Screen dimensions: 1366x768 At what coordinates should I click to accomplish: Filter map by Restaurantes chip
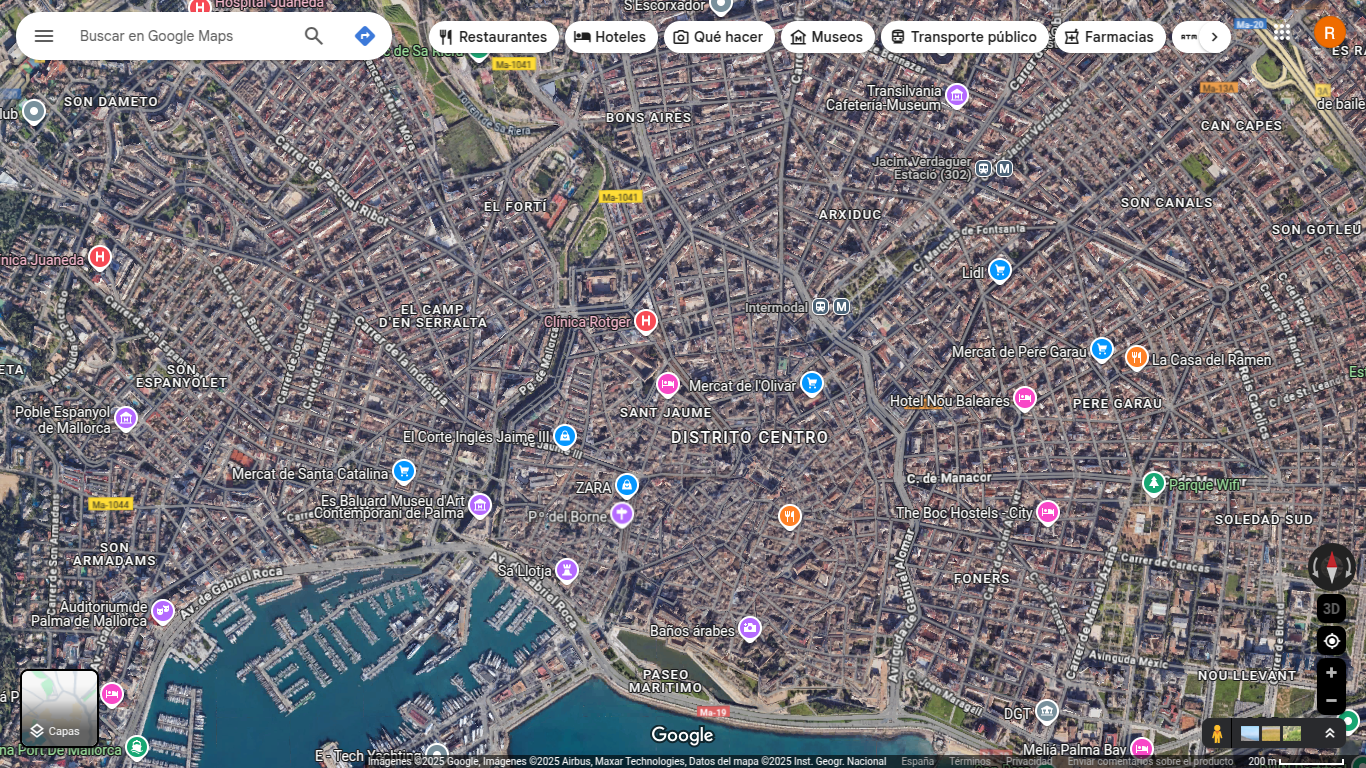tap(494, 37)
